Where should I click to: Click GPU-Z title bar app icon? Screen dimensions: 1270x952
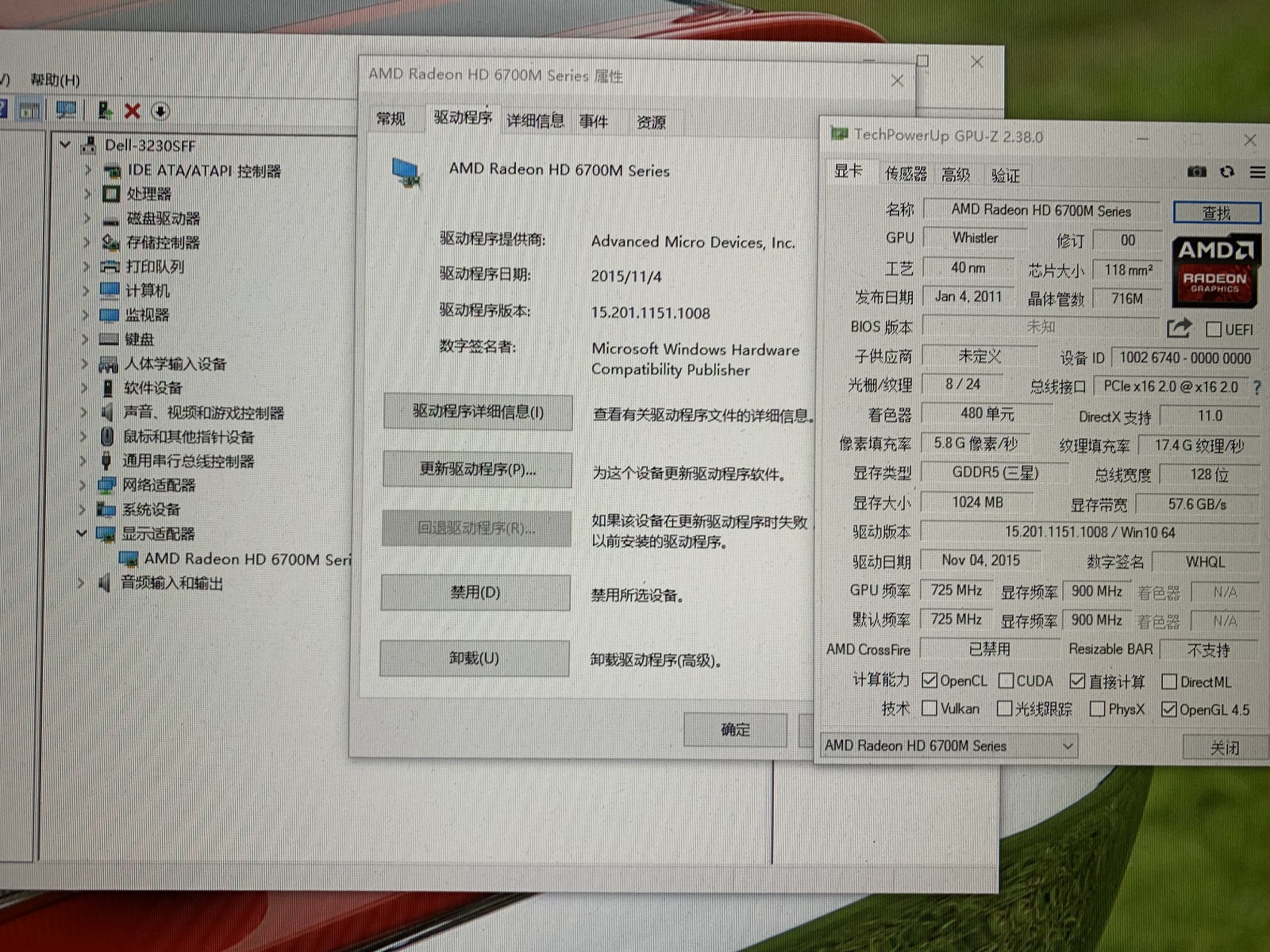[x=839, y=133]
